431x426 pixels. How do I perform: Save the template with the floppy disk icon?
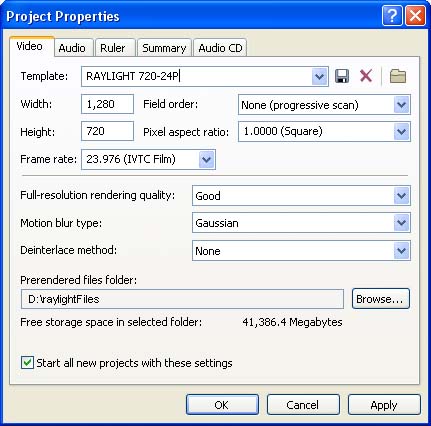342,76
